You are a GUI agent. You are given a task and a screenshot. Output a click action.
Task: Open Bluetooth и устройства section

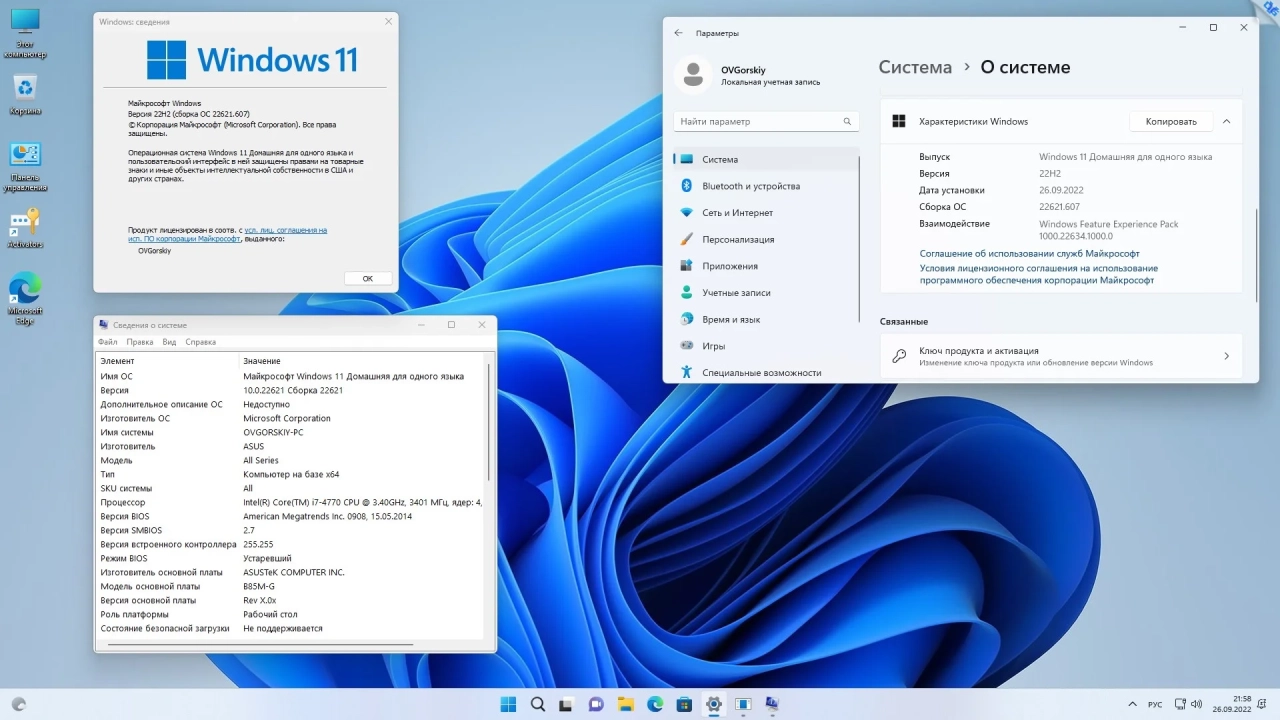(766, 186)
